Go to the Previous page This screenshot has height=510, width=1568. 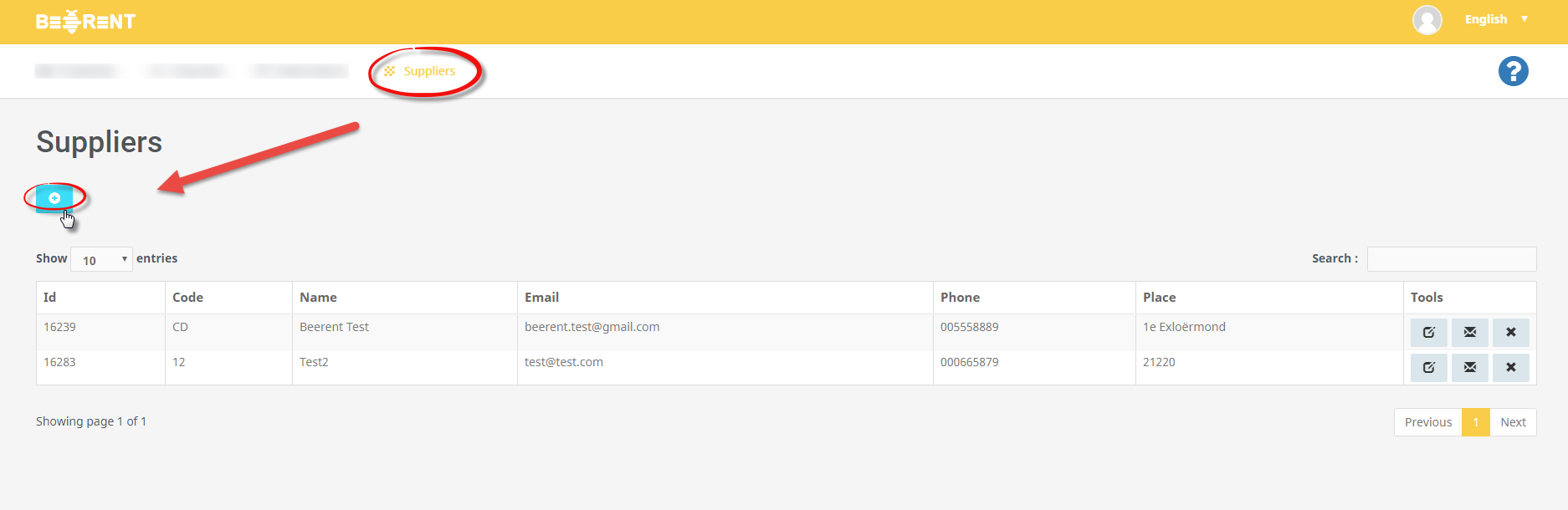coord(1427,422)
